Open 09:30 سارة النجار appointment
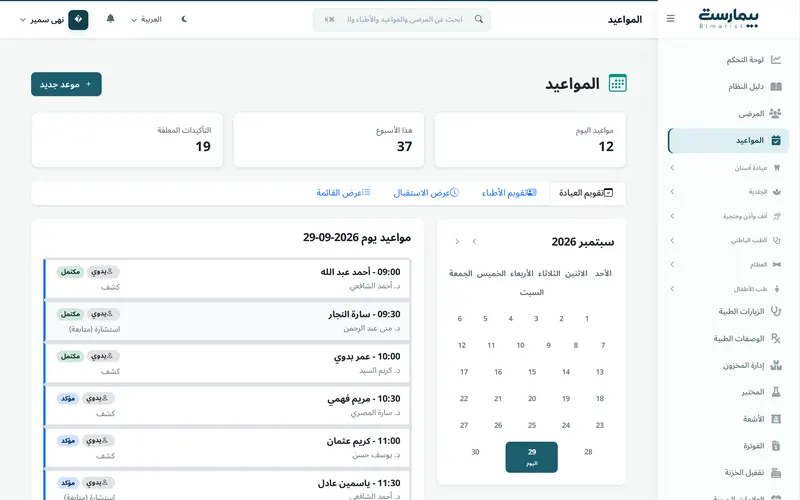800x500 pixels. coord(228,321)
